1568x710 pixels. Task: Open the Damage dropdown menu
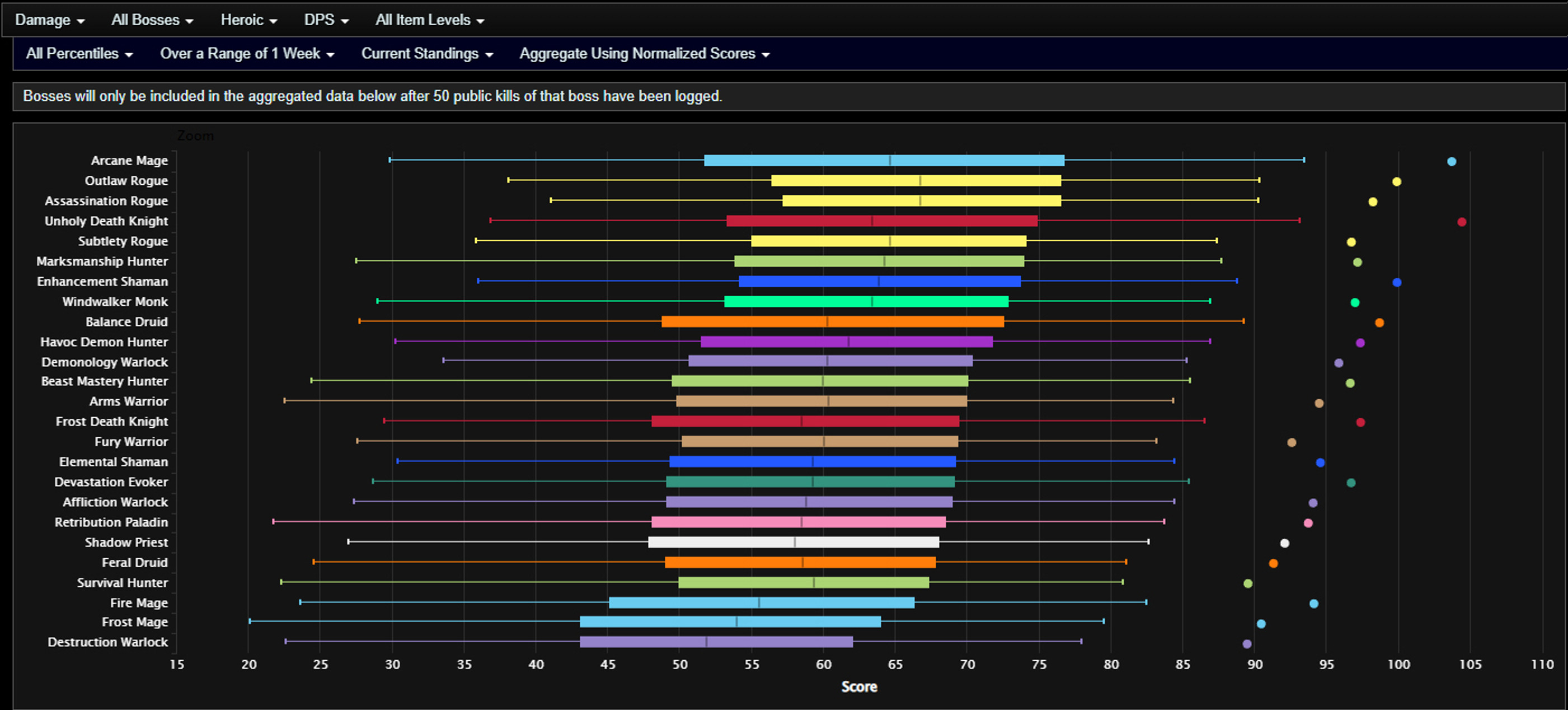click(49, 20)
